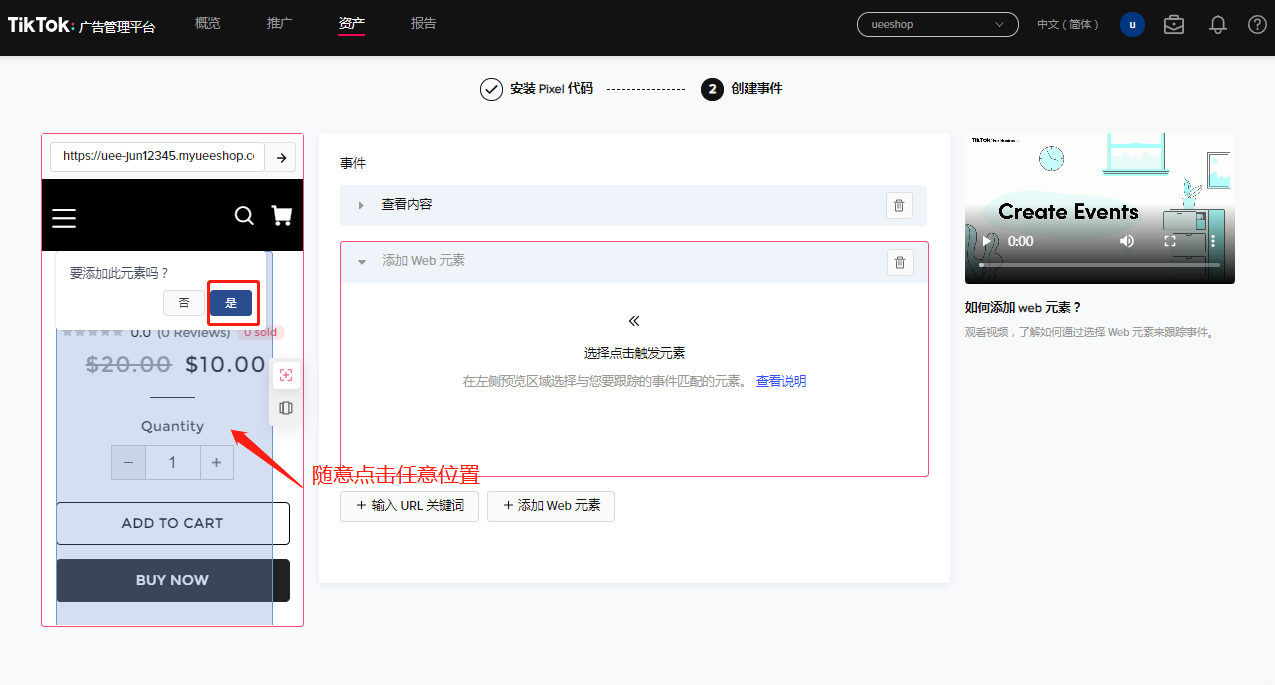Open the ueeshop account dropdown
The image size is (1275, 685).
click(x=938, y=24)
